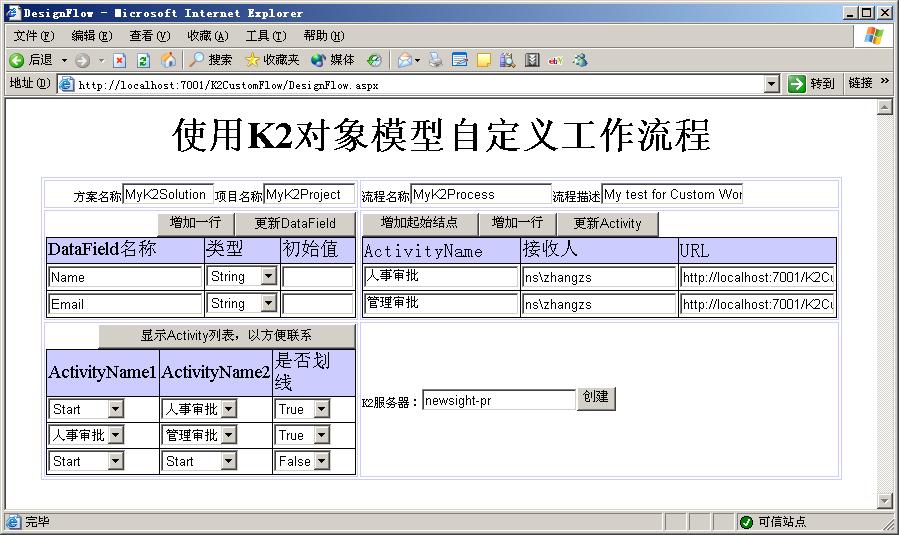
Task: Go to the Home page icon
Action: 168,60
